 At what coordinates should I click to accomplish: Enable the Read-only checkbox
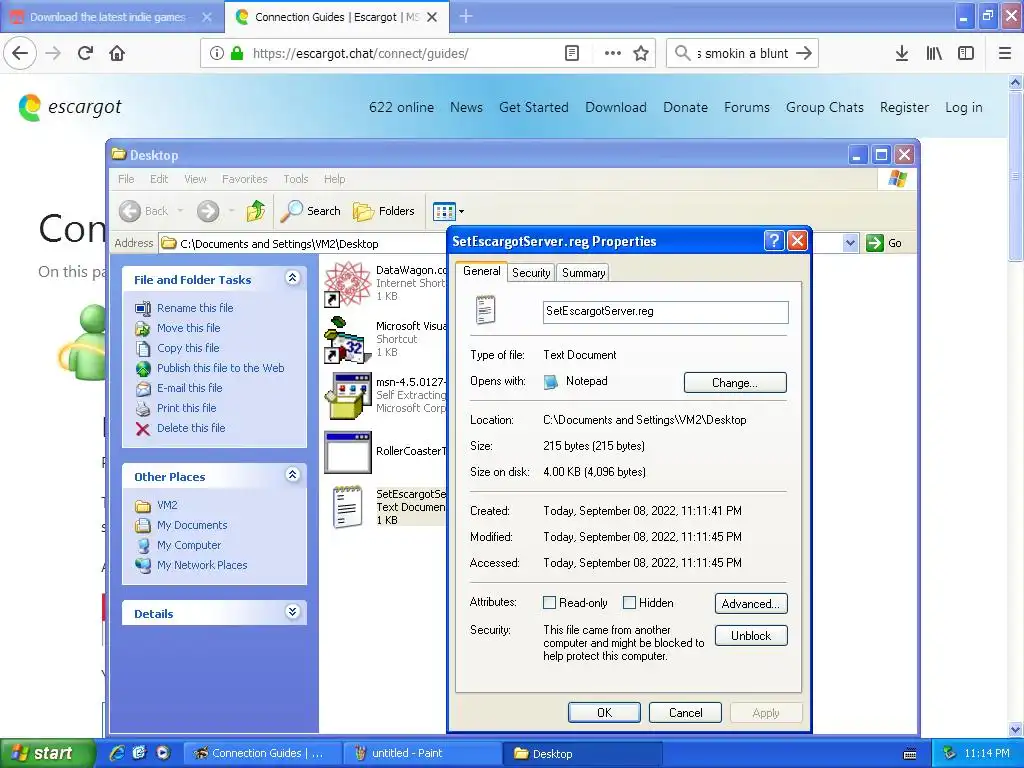coord(549,603)
